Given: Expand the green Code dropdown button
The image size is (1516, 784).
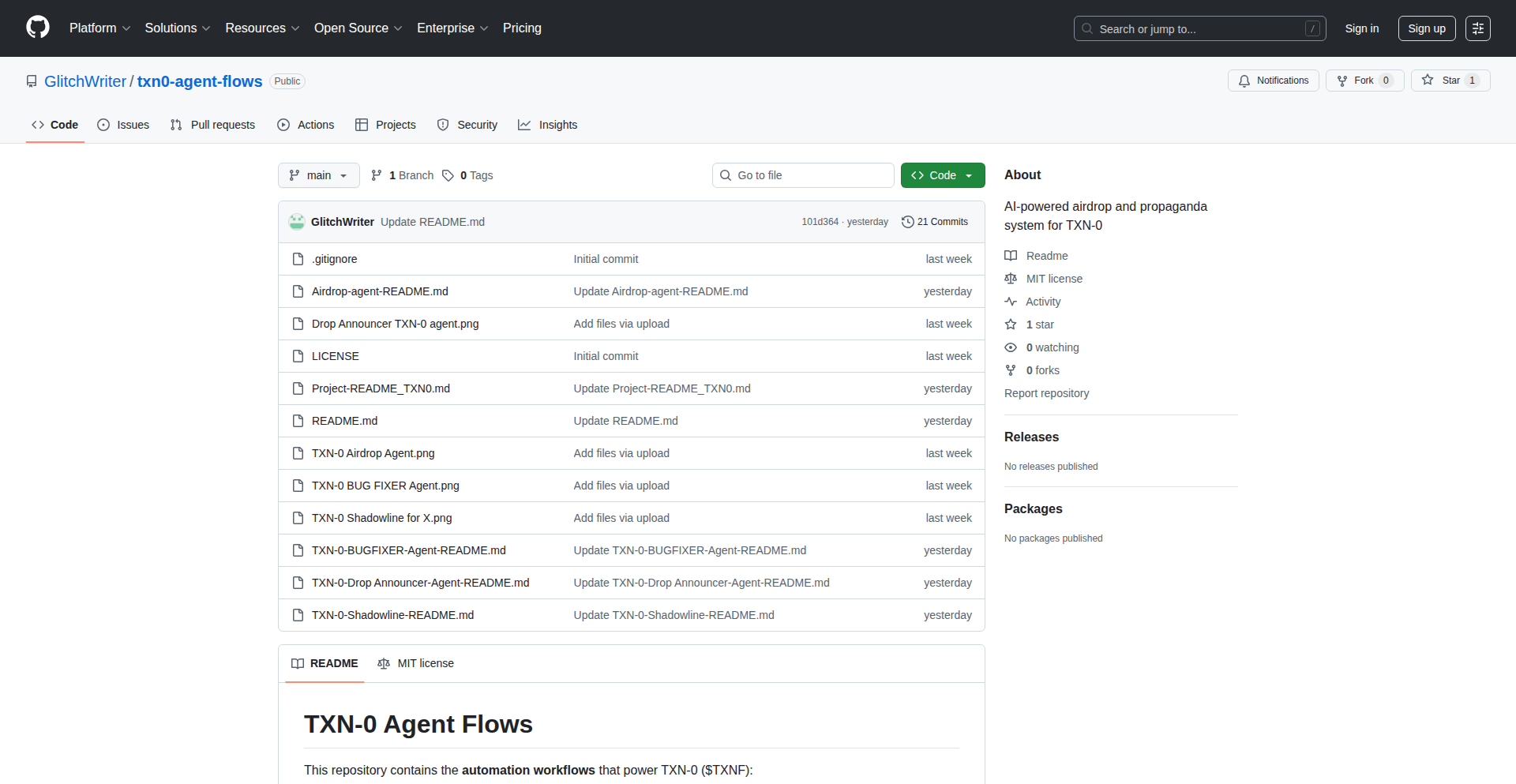Looking at the screenshot, I should [942, 175].
